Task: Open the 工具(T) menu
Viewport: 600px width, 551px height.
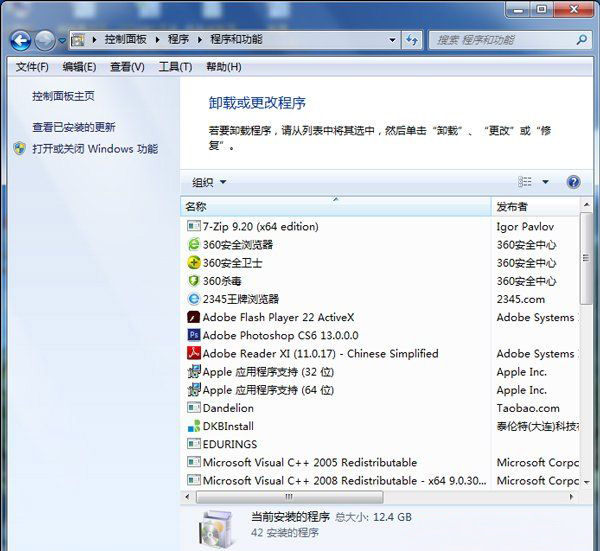Action: (x=175, y=67)
